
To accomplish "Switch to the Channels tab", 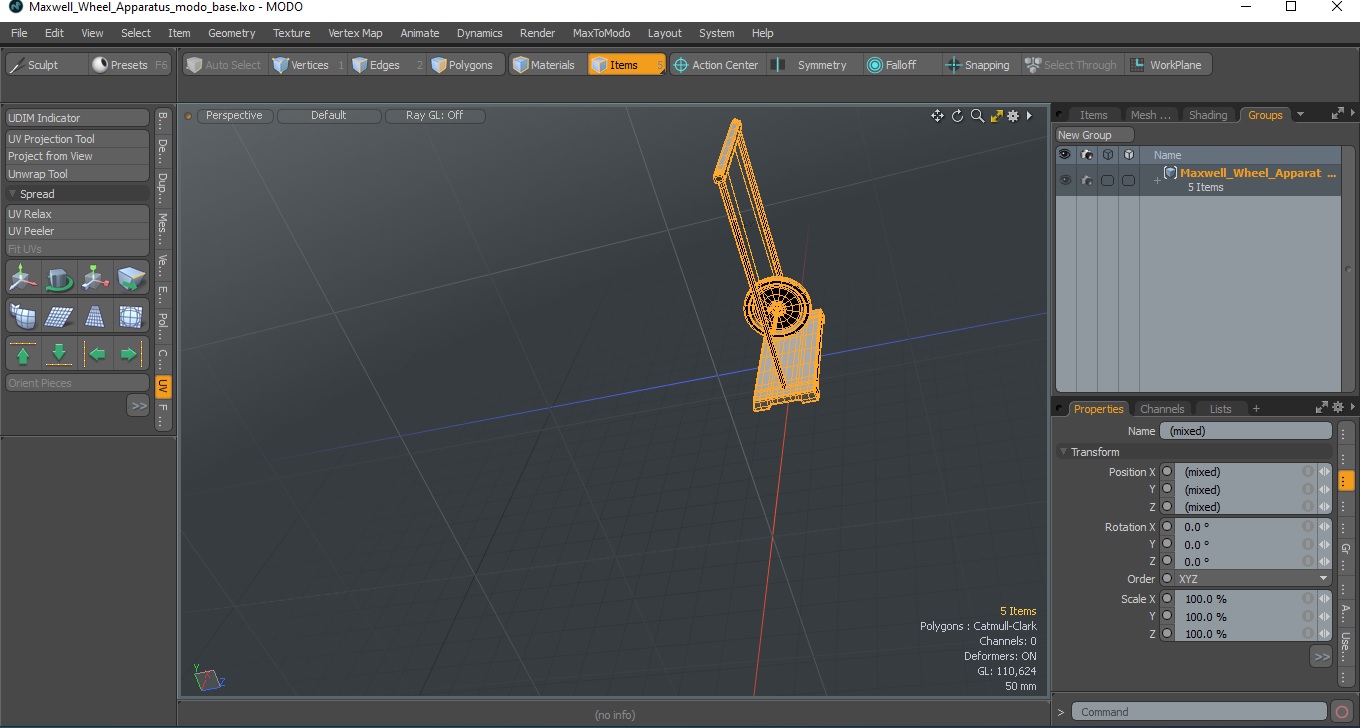I will (x=1162, y=409).
